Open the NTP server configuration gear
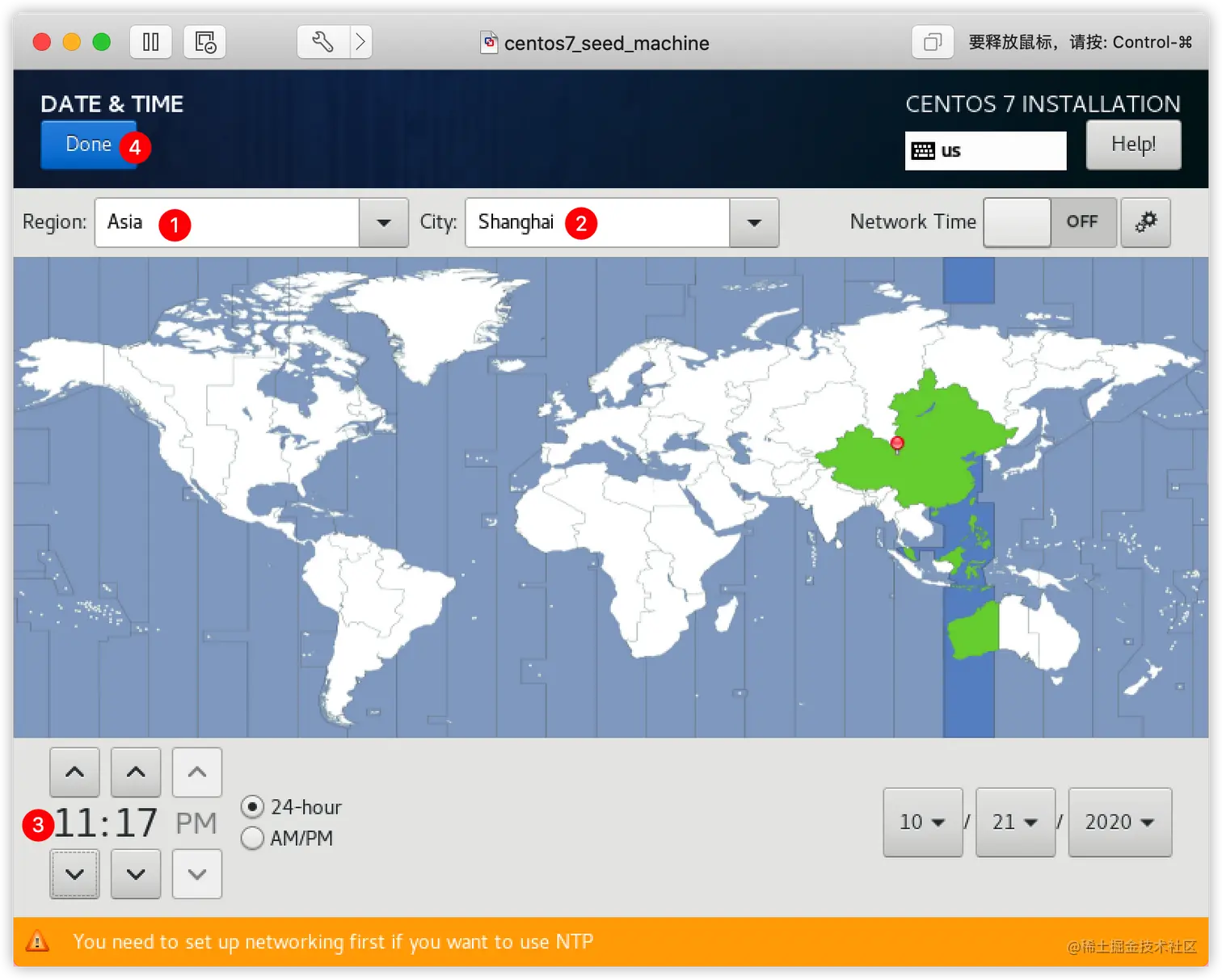Viewport: 1222px width, 980px height. point(1145,222)
